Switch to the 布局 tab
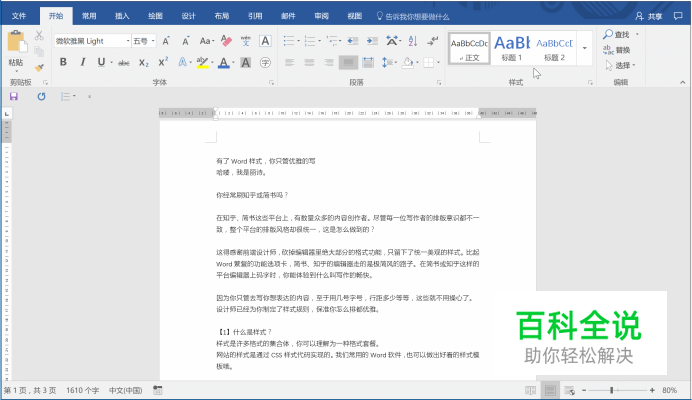The image size is (692, 400). (x=222, y=16)
